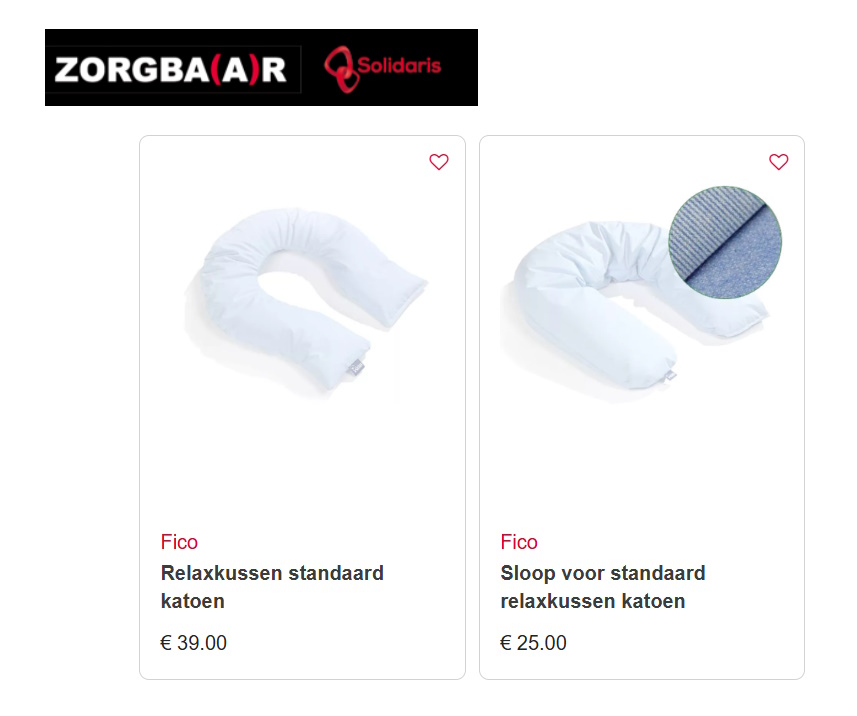Click the black header banner
The height and width of the screenshot is (716, 857).
(261, 67)
